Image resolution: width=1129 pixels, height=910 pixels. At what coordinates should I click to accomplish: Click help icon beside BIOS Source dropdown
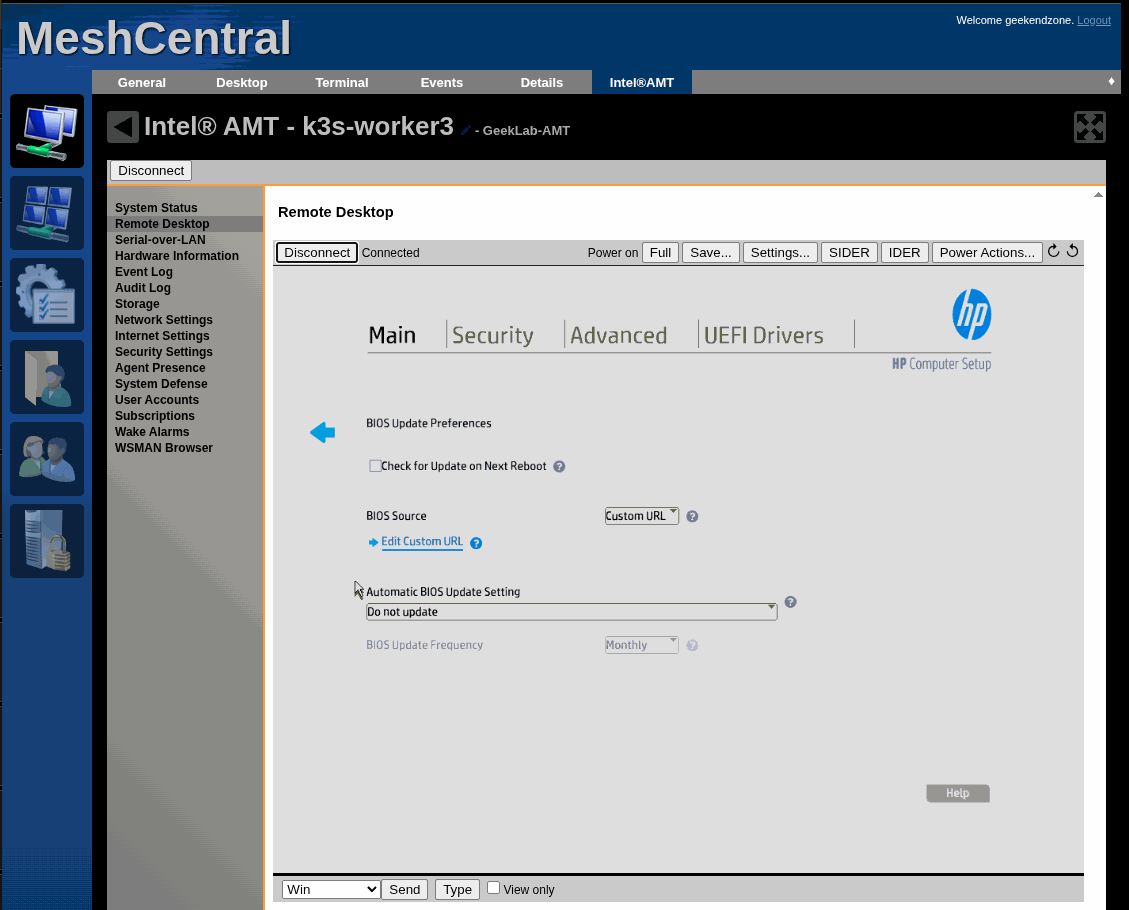pyautogui.click(x=692, y=516)
